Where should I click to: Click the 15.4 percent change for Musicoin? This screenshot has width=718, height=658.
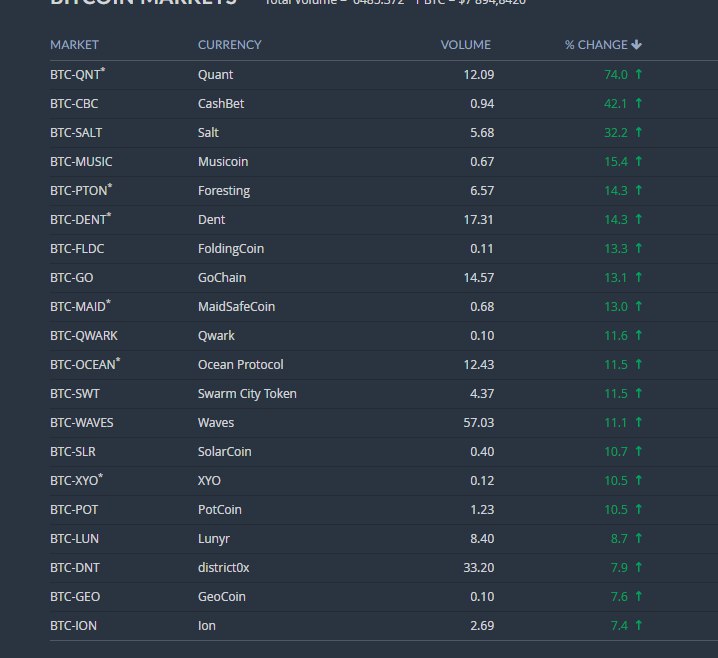(616, 162)
